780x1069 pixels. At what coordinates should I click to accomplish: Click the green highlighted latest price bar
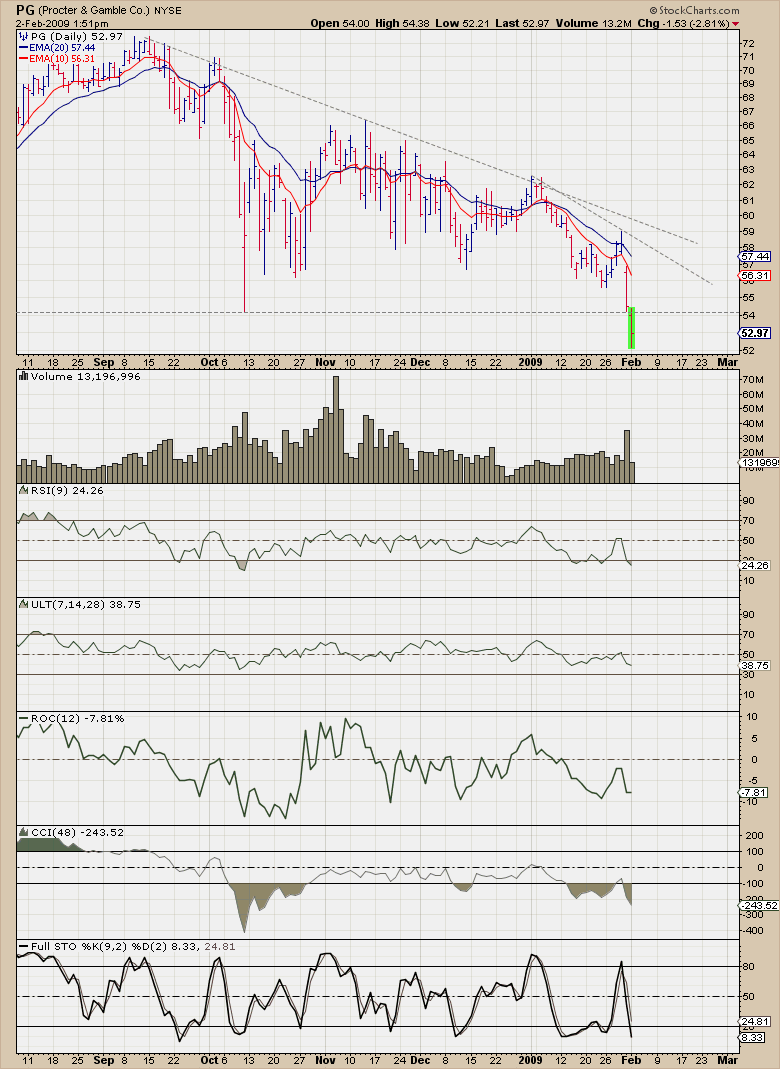(631, 327)
